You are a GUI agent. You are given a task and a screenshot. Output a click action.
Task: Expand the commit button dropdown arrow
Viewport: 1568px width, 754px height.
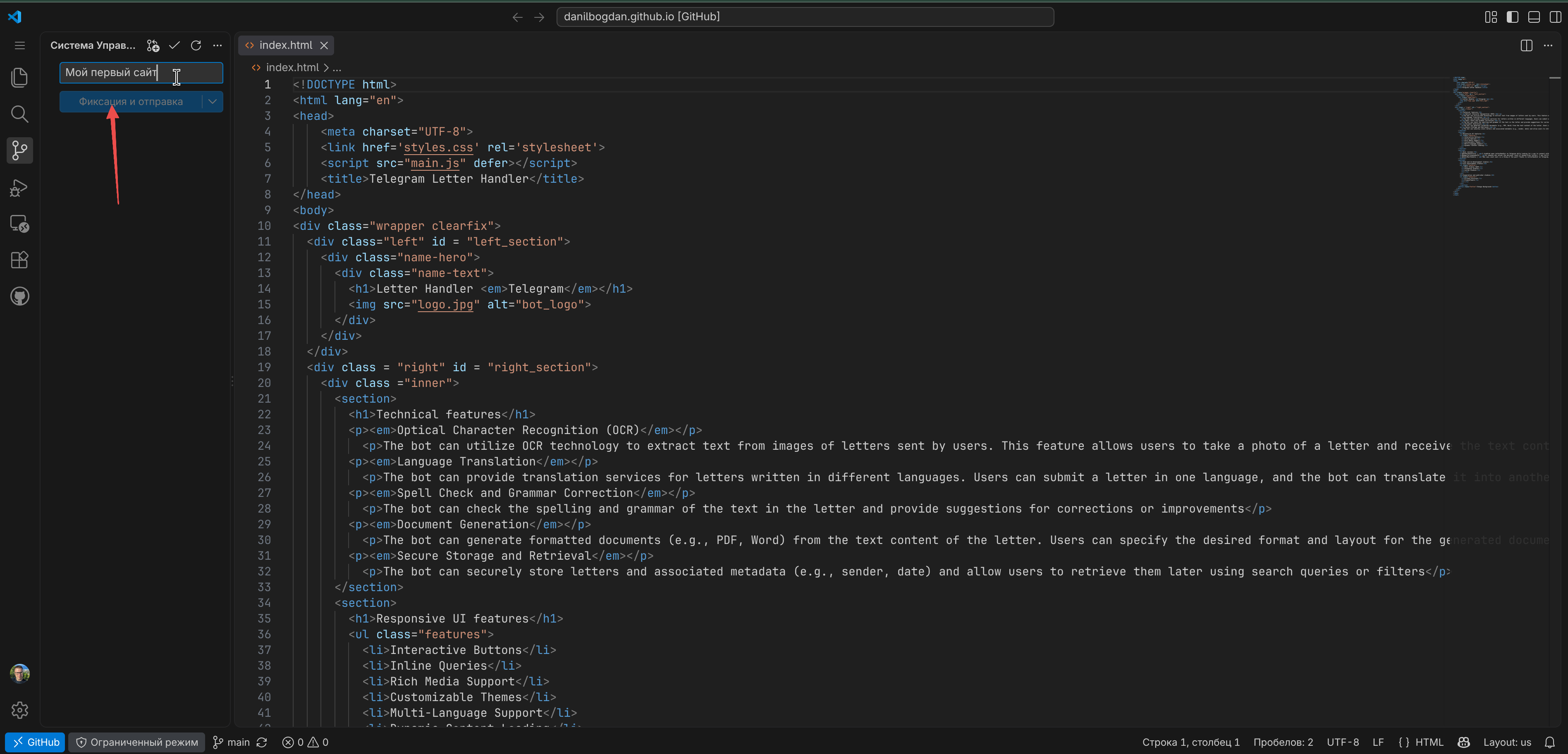(213, 102)
